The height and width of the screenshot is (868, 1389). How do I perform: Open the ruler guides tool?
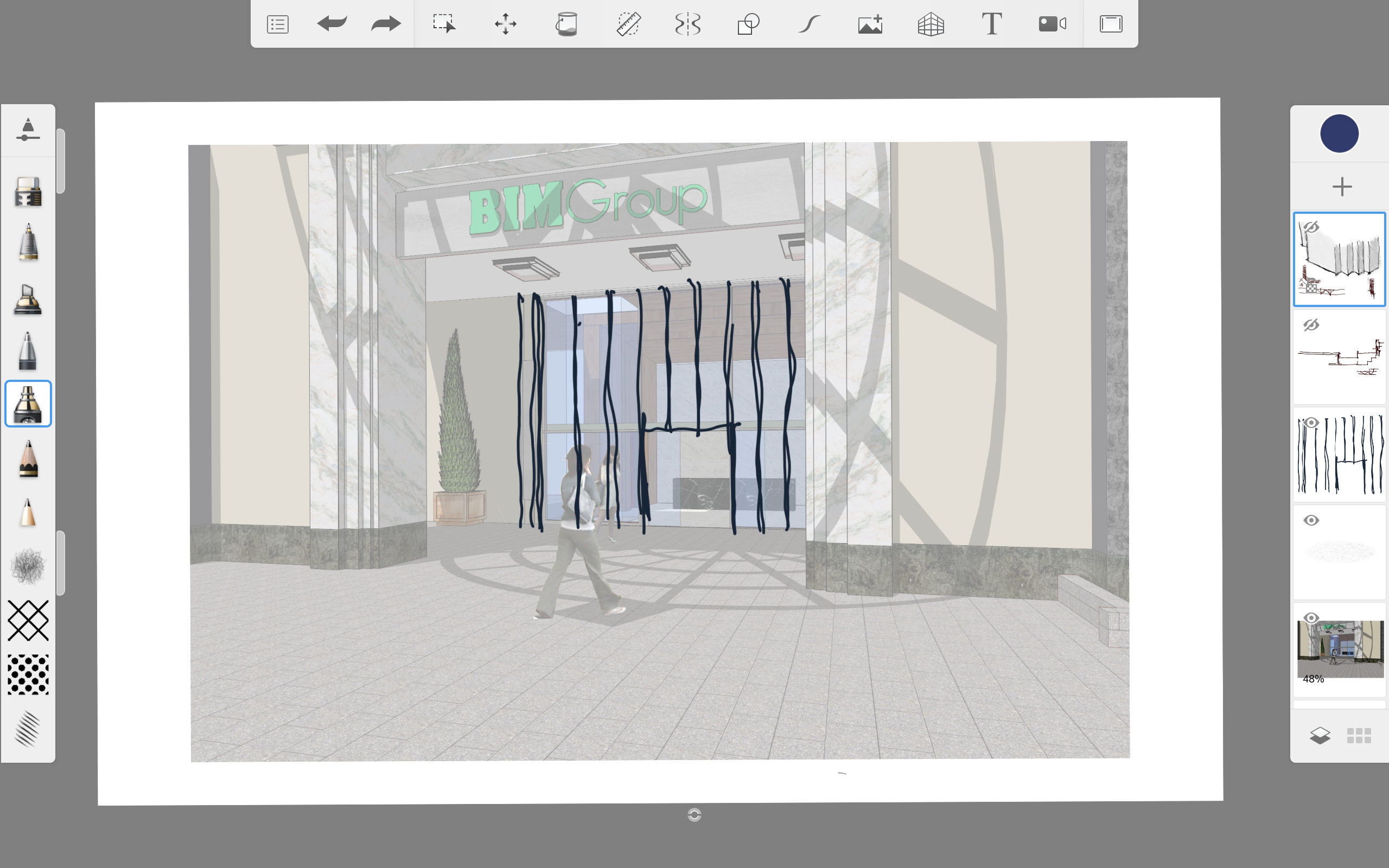pos(628,24)
